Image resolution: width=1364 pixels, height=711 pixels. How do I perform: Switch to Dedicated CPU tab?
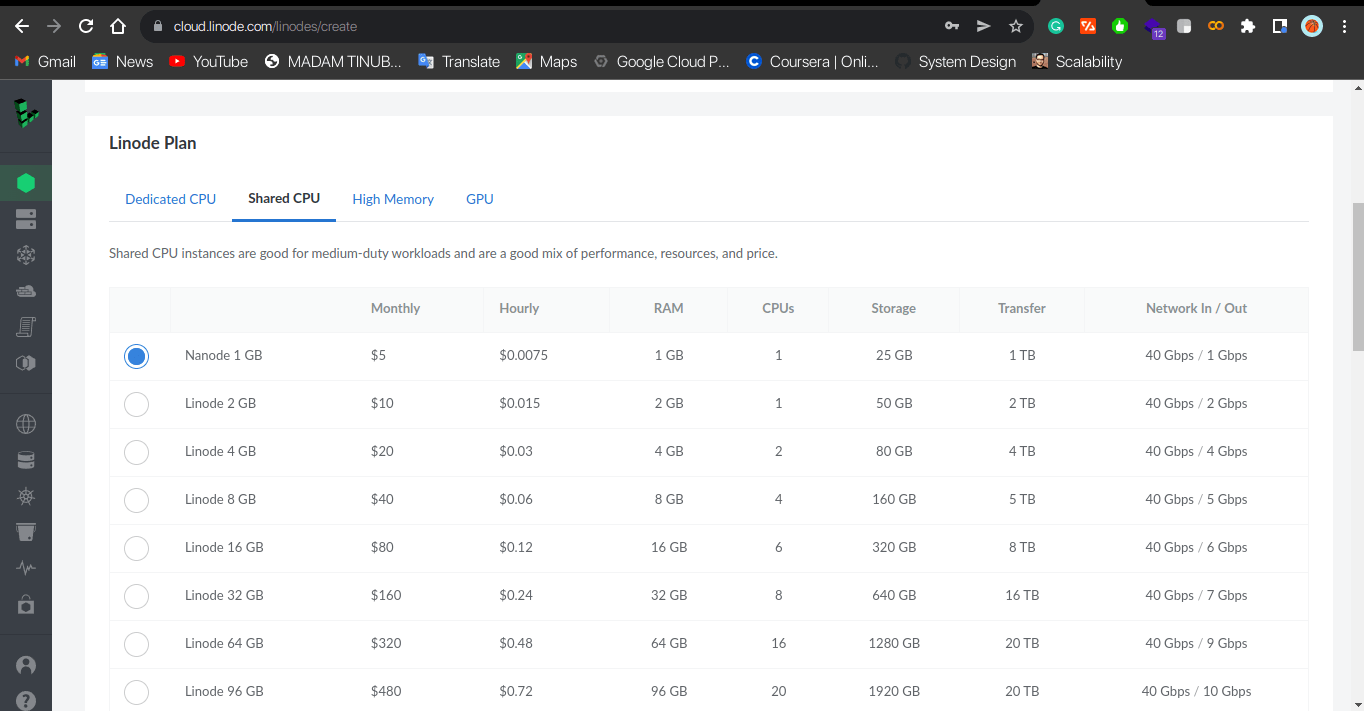click(x=170, y=199)
